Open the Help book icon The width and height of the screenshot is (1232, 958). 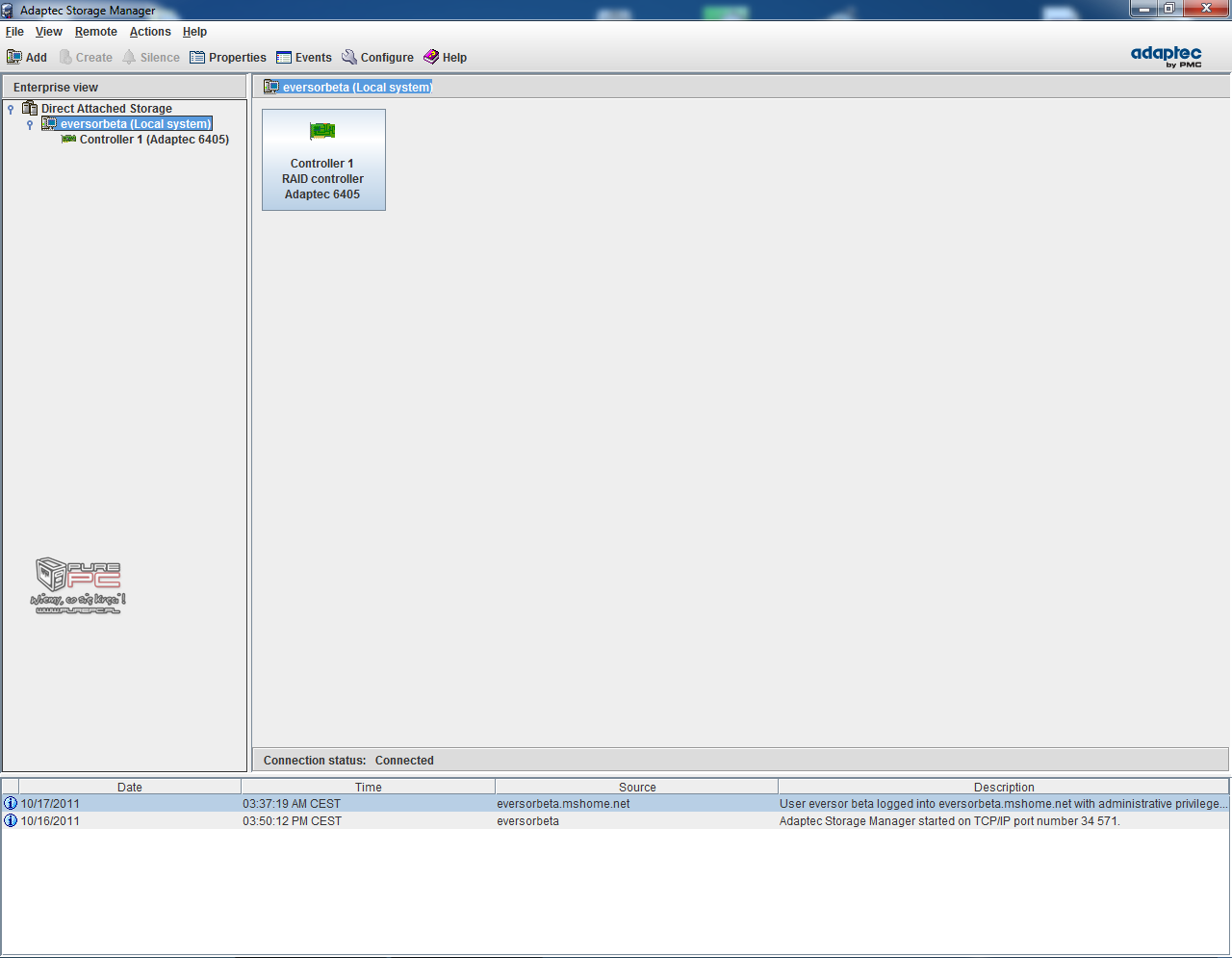tap(431, 58)
